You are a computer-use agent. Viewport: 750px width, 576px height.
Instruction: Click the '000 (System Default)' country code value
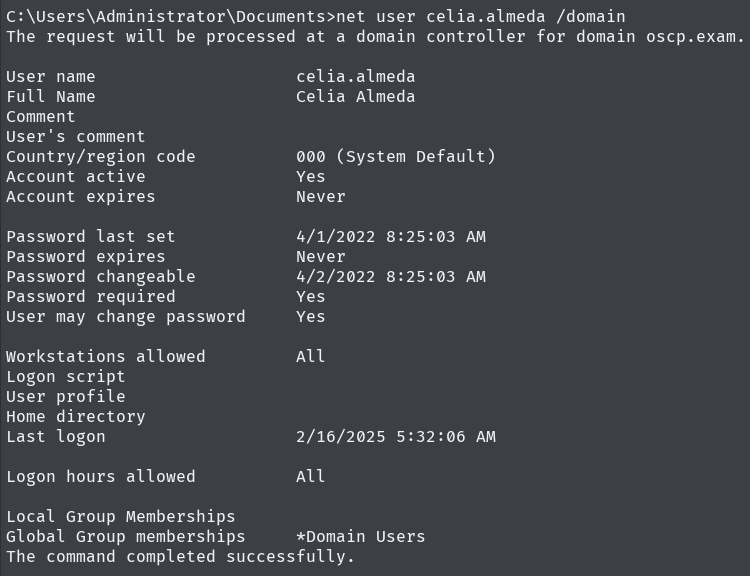coord(395,156)
